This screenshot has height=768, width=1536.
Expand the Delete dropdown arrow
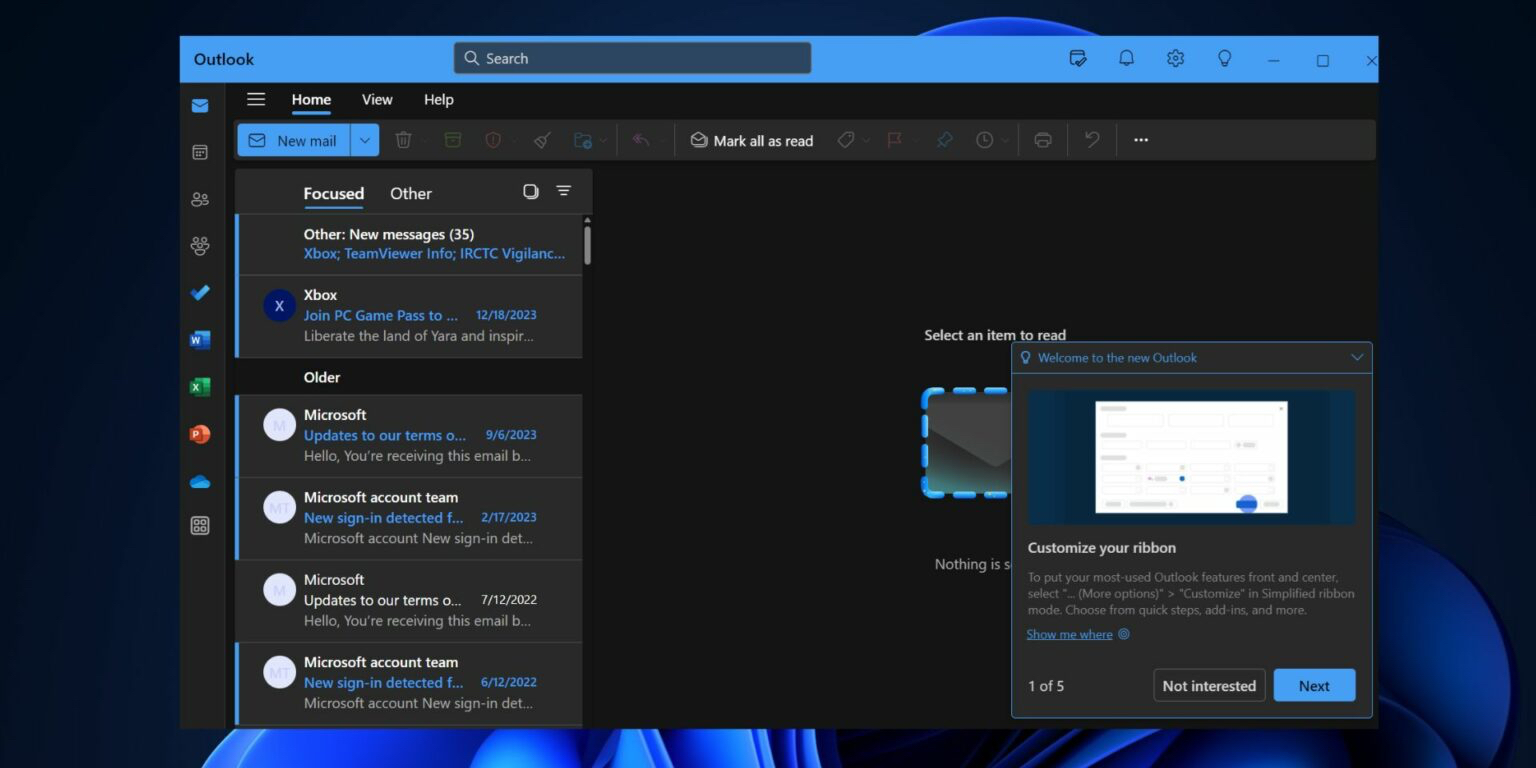[x=424, y=141]
